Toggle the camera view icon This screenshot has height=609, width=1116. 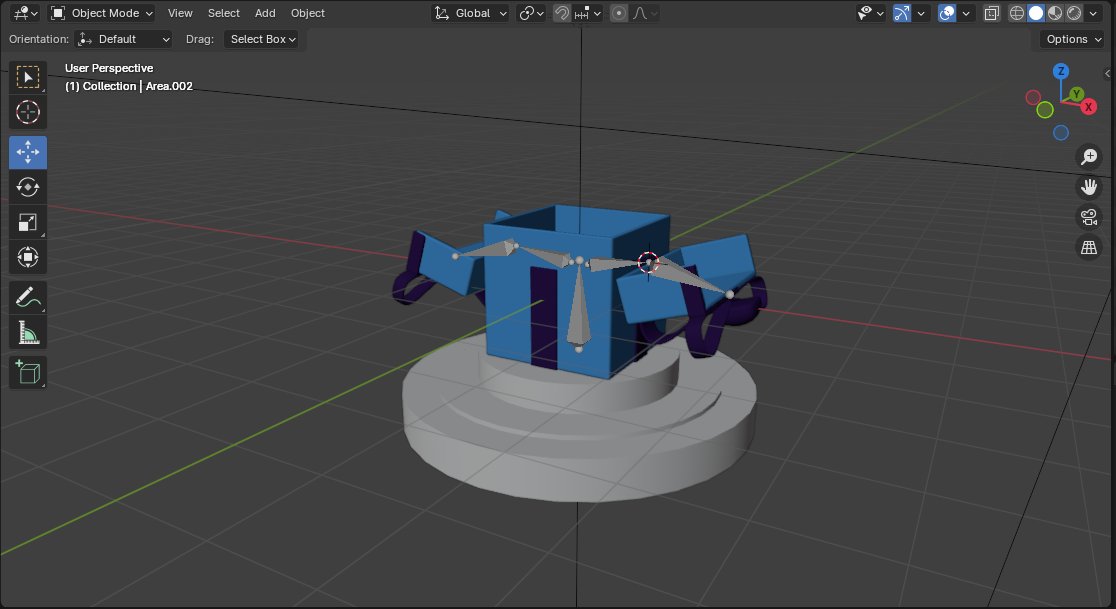pos(1089,217)
